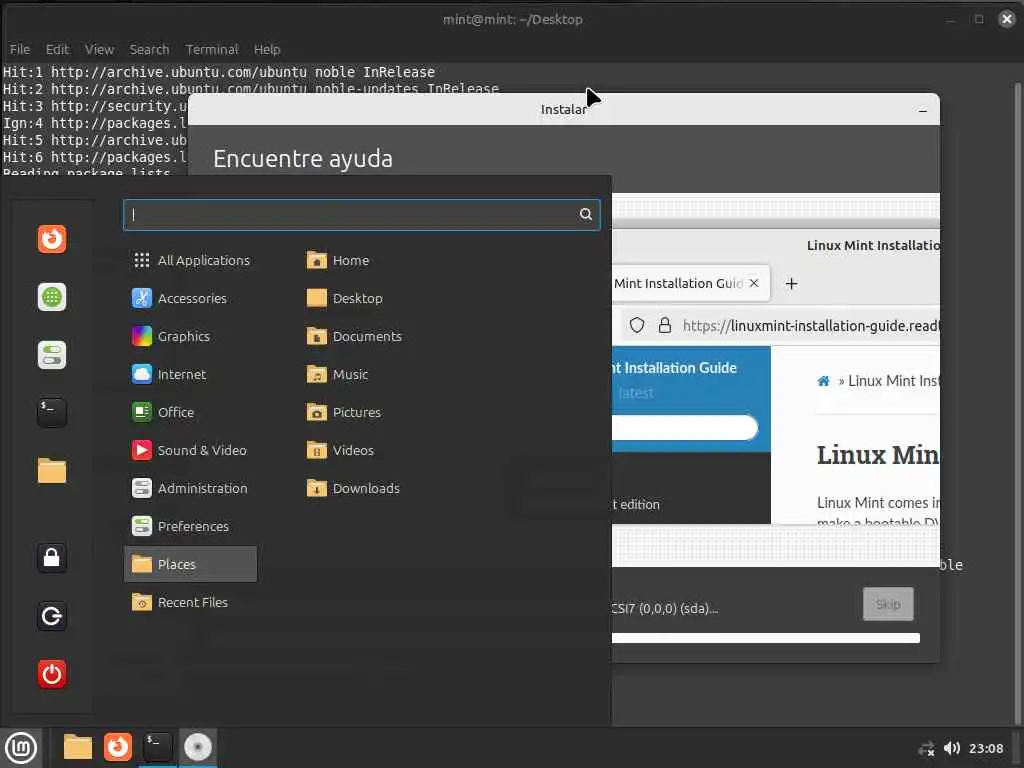Open the Office category

click(x=191, y=412)
